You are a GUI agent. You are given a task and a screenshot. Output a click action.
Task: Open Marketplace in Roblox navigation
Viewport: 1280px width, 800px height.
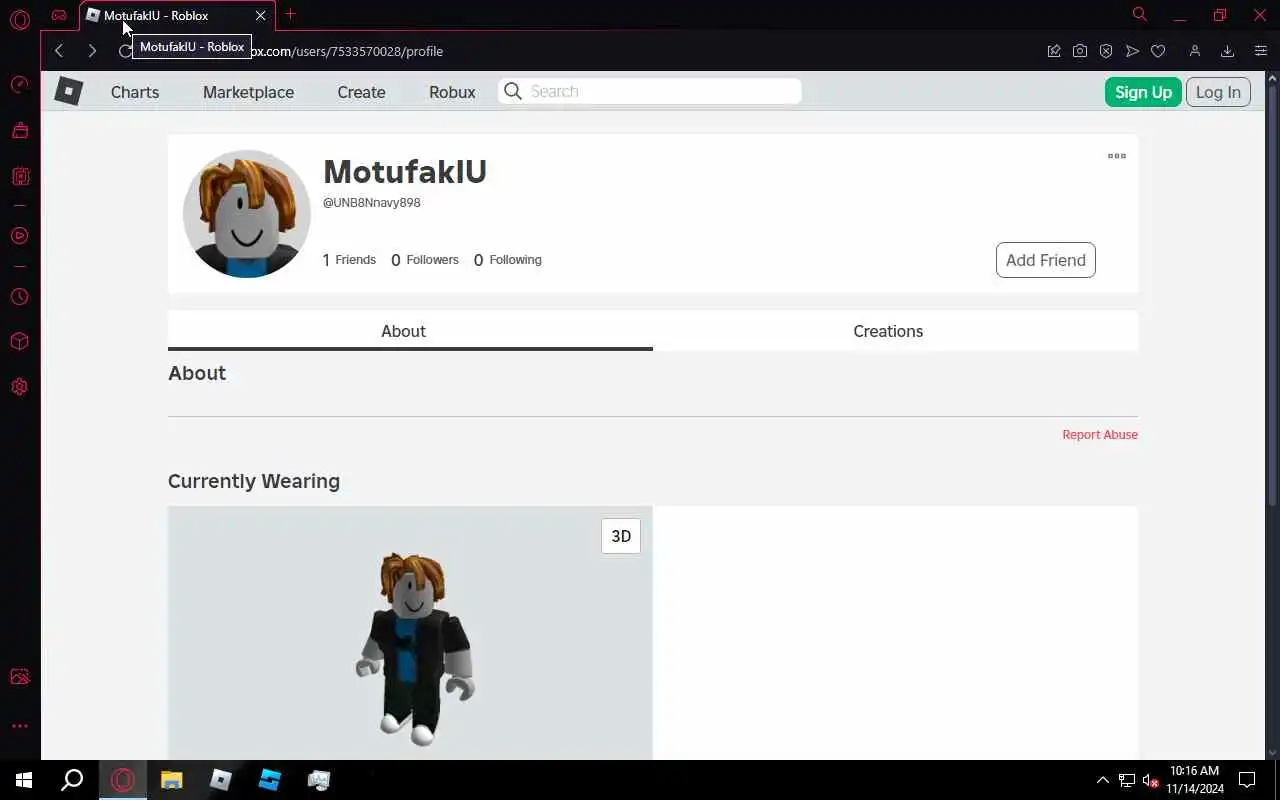coord(248,92)
